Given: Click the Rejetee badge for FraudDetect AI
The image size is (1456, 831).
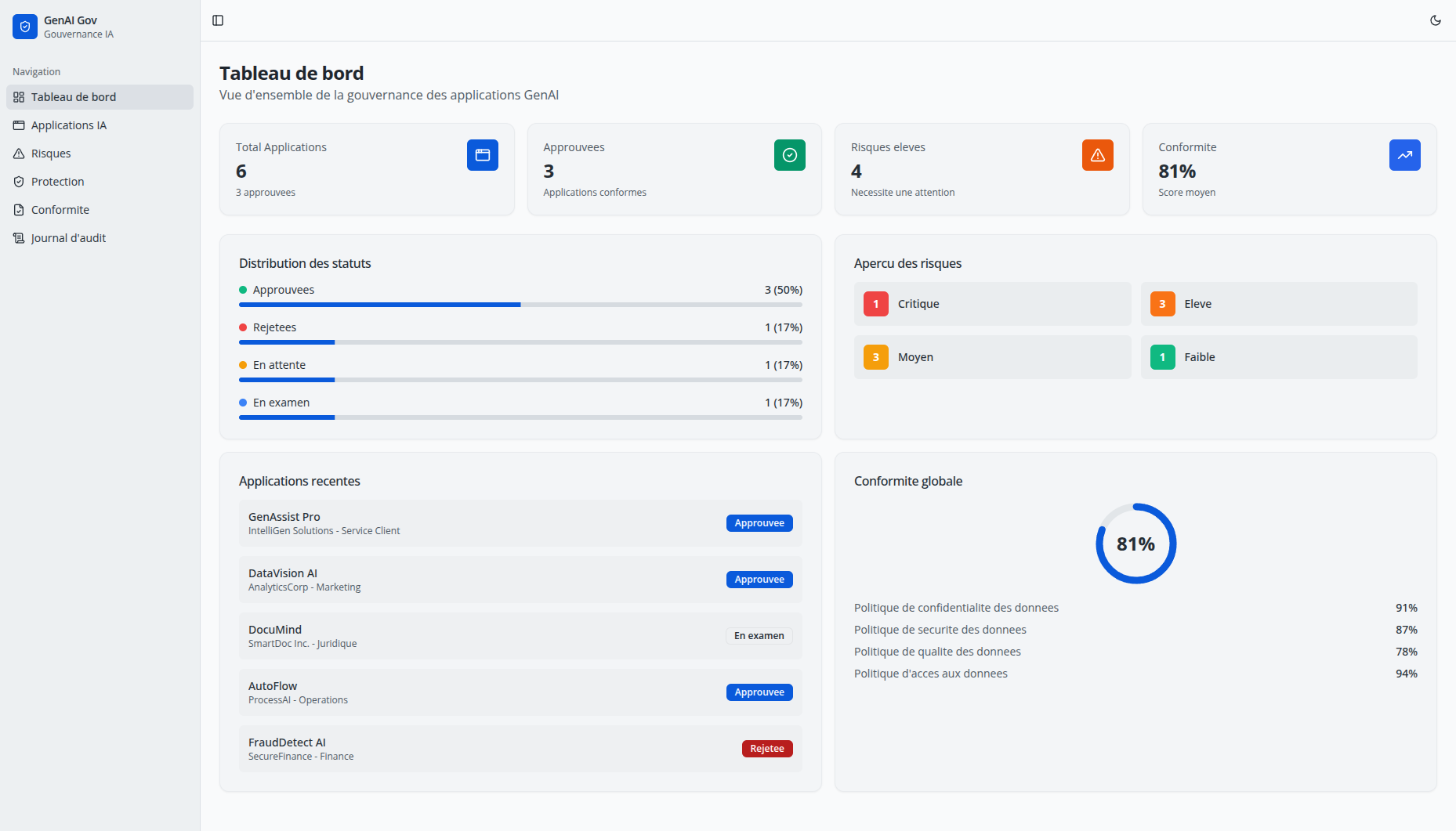Looking at the screenshot, I should [766, 749].
